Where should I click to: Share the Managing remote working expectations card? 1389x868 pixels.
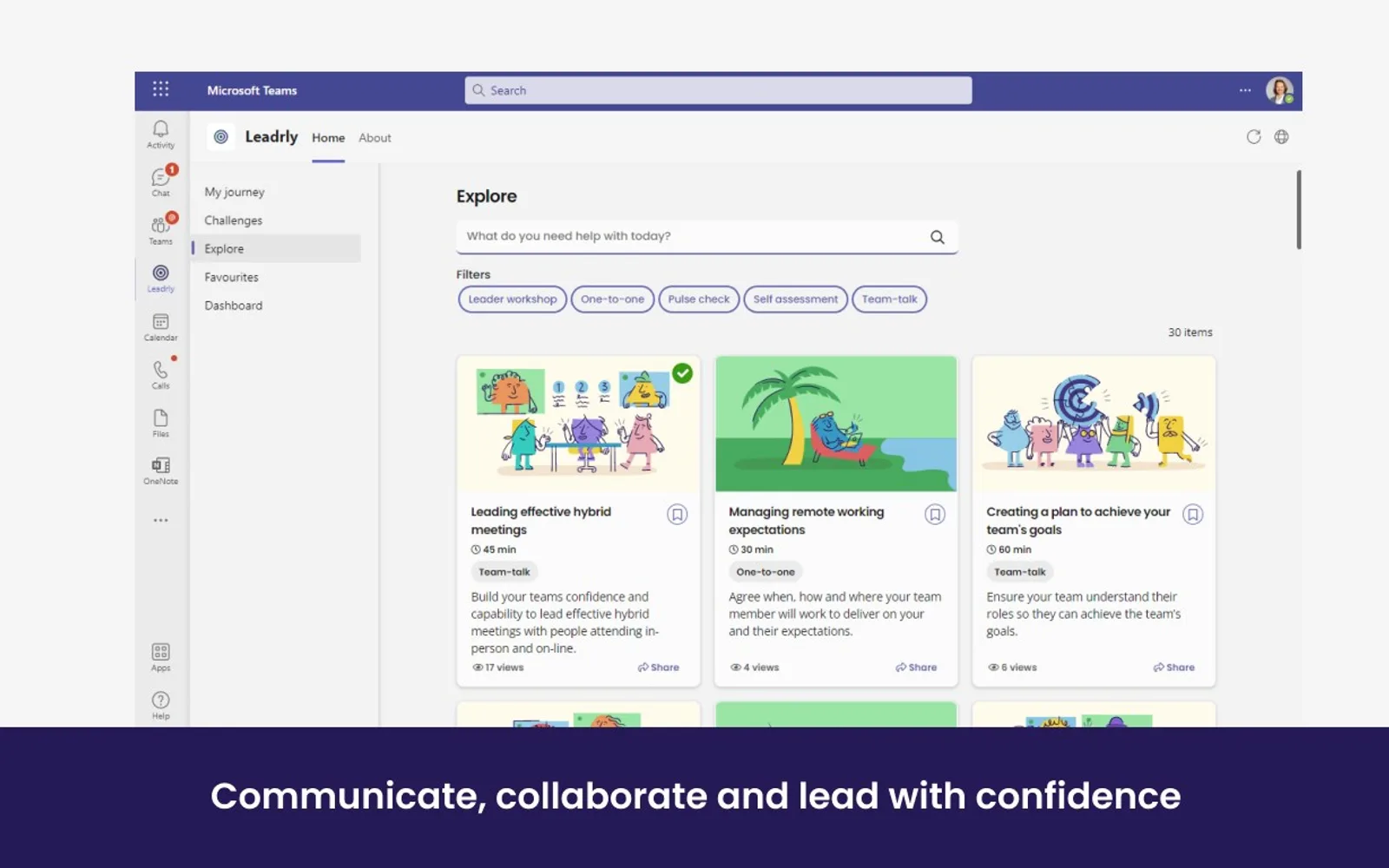point(917,667)
